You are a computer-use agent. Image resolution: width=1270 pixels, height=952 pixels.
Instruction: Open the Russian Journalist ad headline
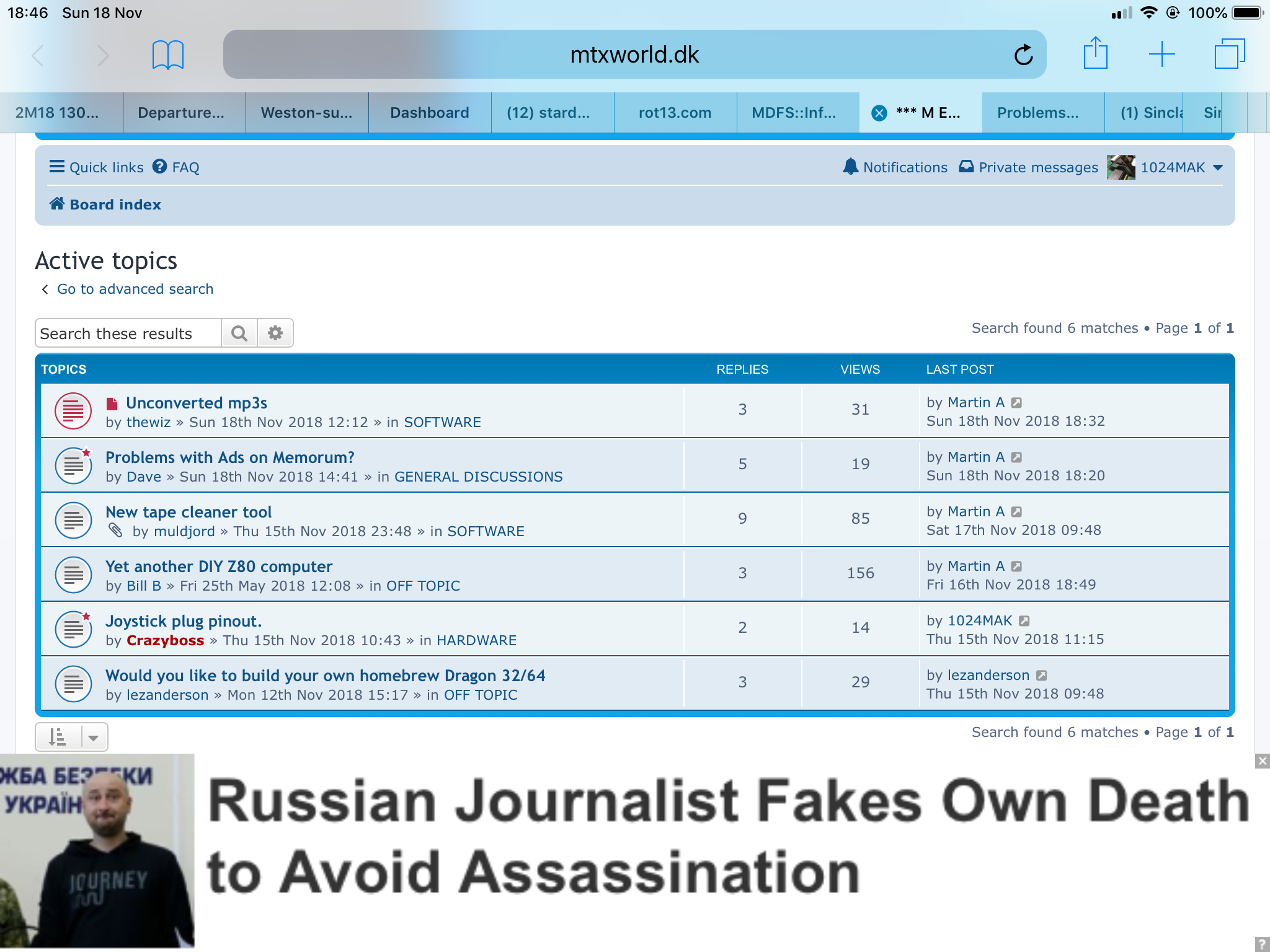click(x=728, y=837)
